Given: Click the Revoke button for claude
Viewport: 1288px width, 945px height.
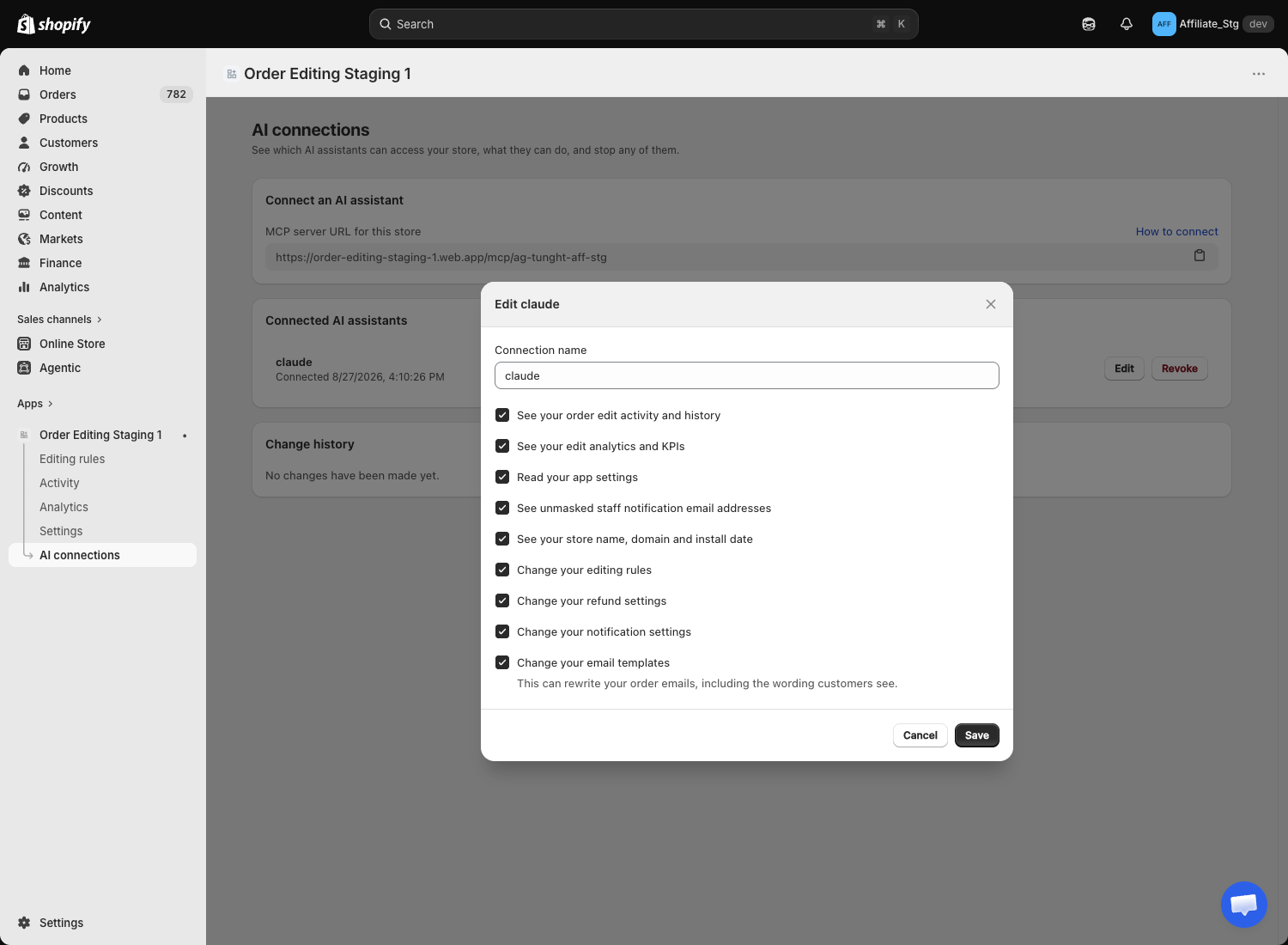Looking at the screenshot, I should click(x=1180, y=369).
